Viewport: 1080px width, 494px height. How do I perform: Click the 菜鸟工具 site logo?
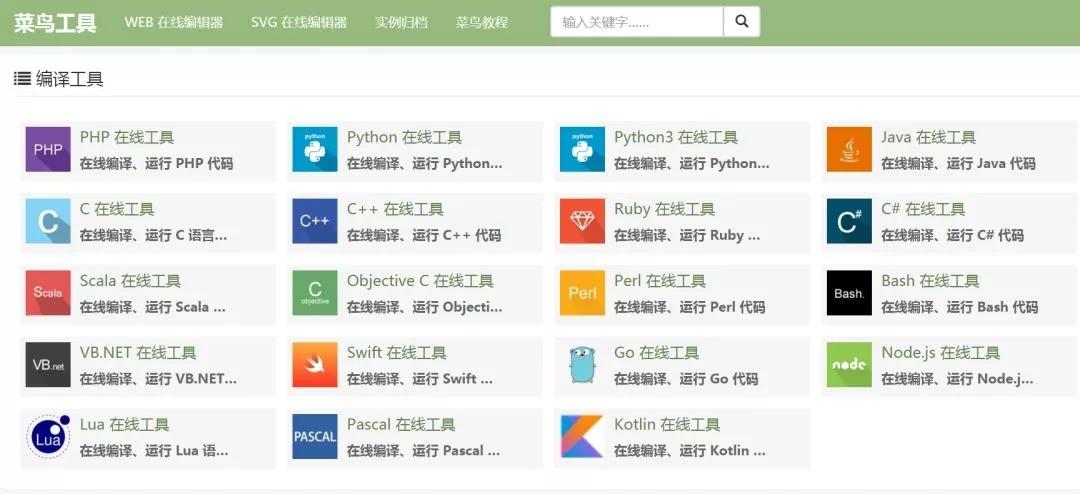click(x=55, y=22)
